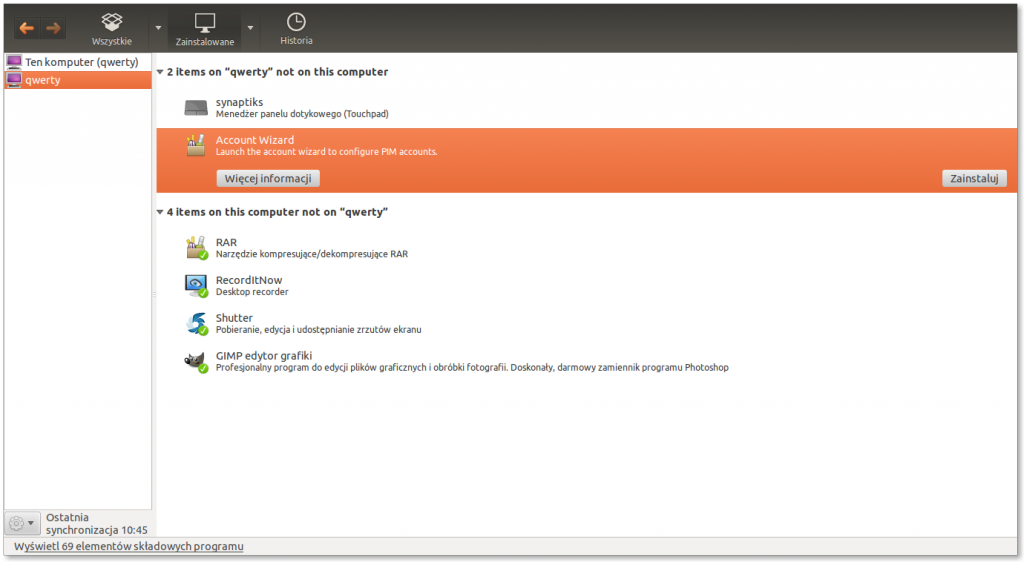Click the monitor icon next to 'Ten komputer'
The height and width of the screenshot is (562, 1024).
tap(14, 62)
